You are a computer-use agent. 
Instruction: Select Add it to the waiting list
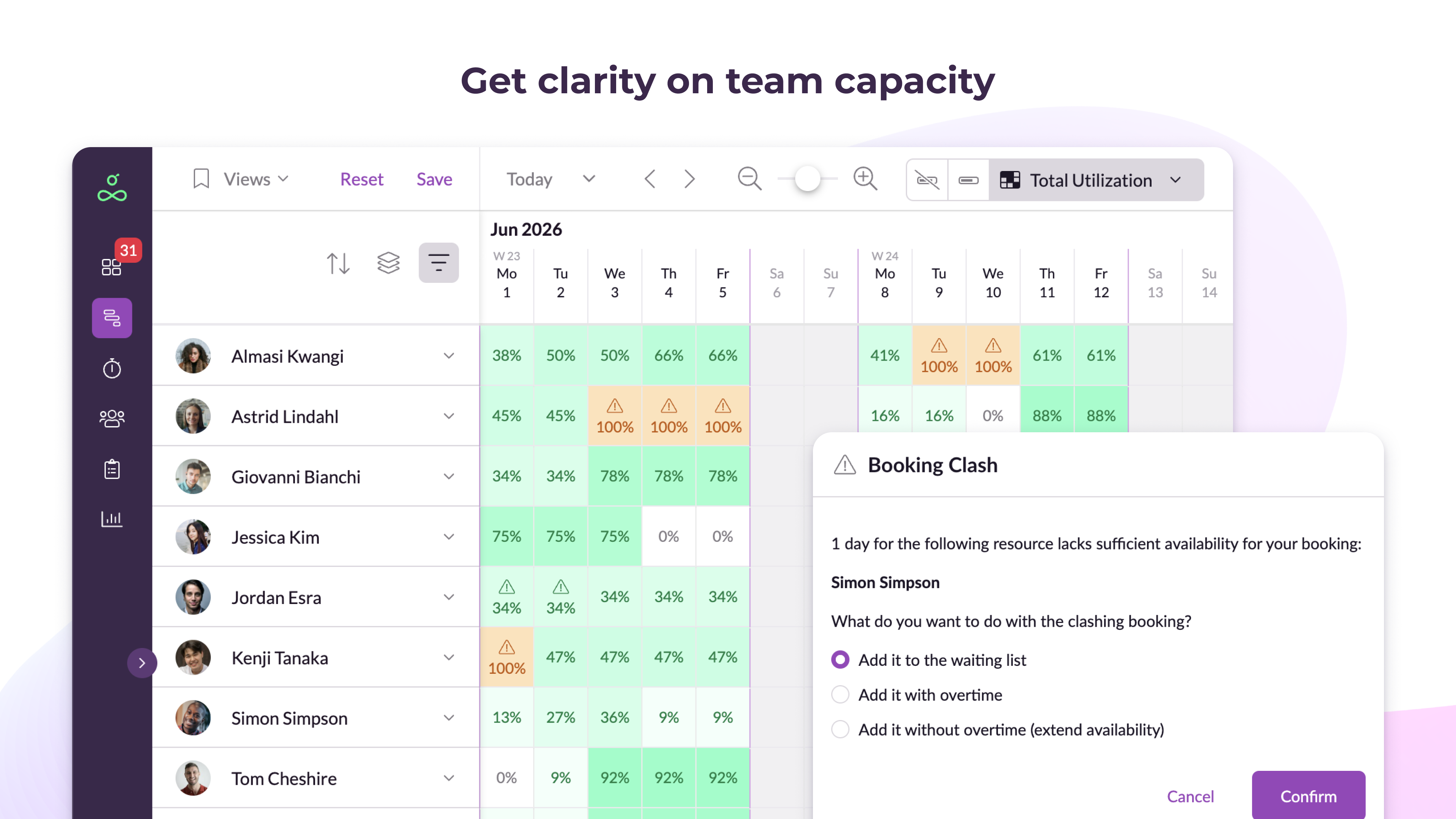click(840, 660)
